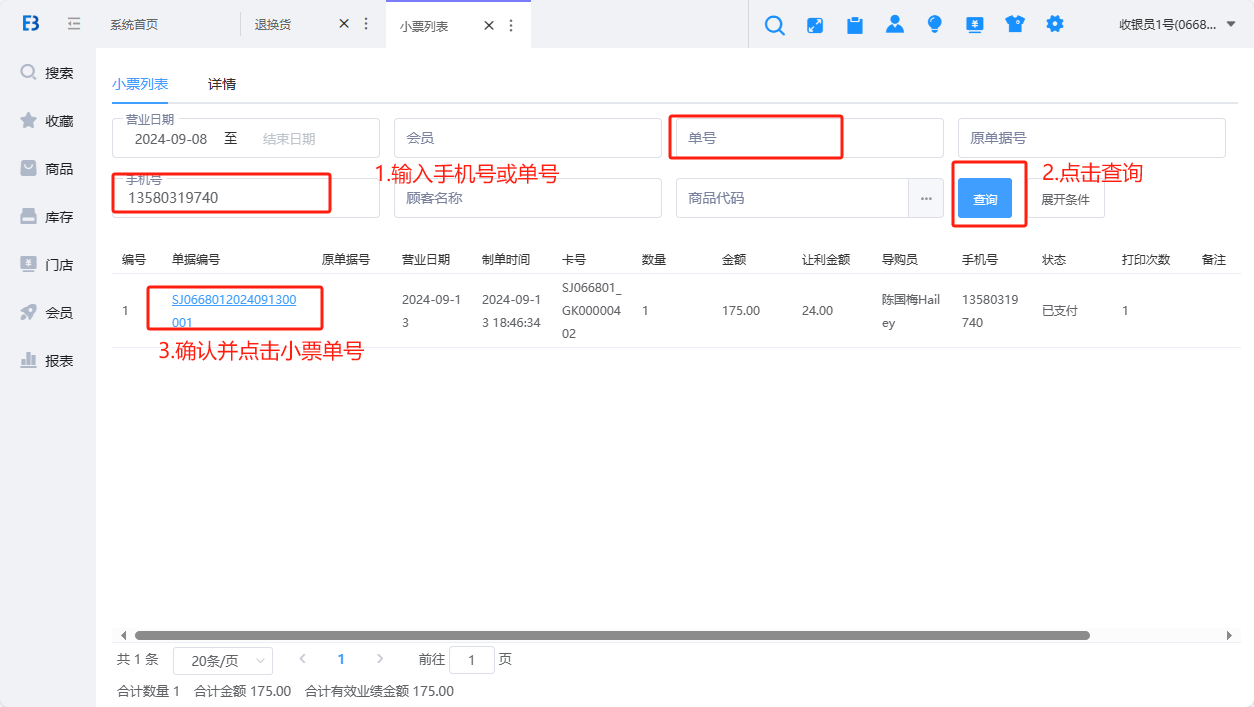Go to the next page arrow
The height and width of the screenshot is (707, 1254).
pos(380,659)
